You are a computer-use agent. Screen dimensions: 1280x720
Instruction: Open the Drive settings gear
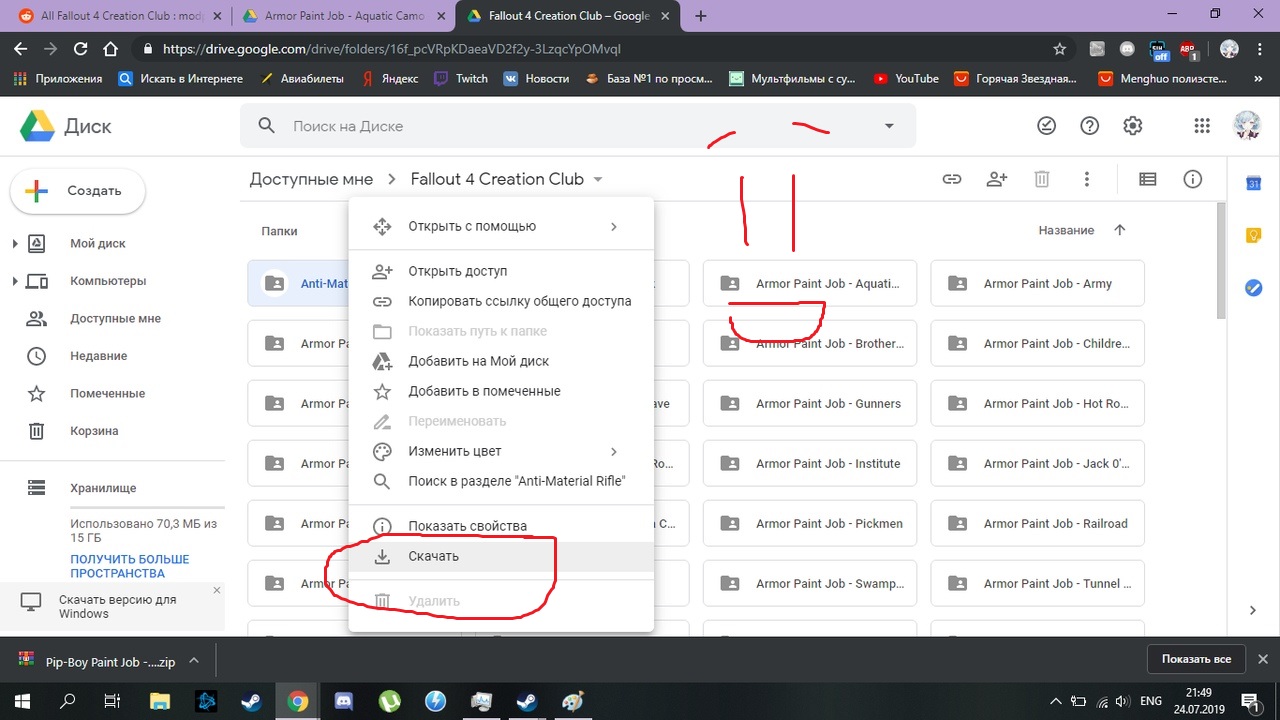(x=1132, y=126)
